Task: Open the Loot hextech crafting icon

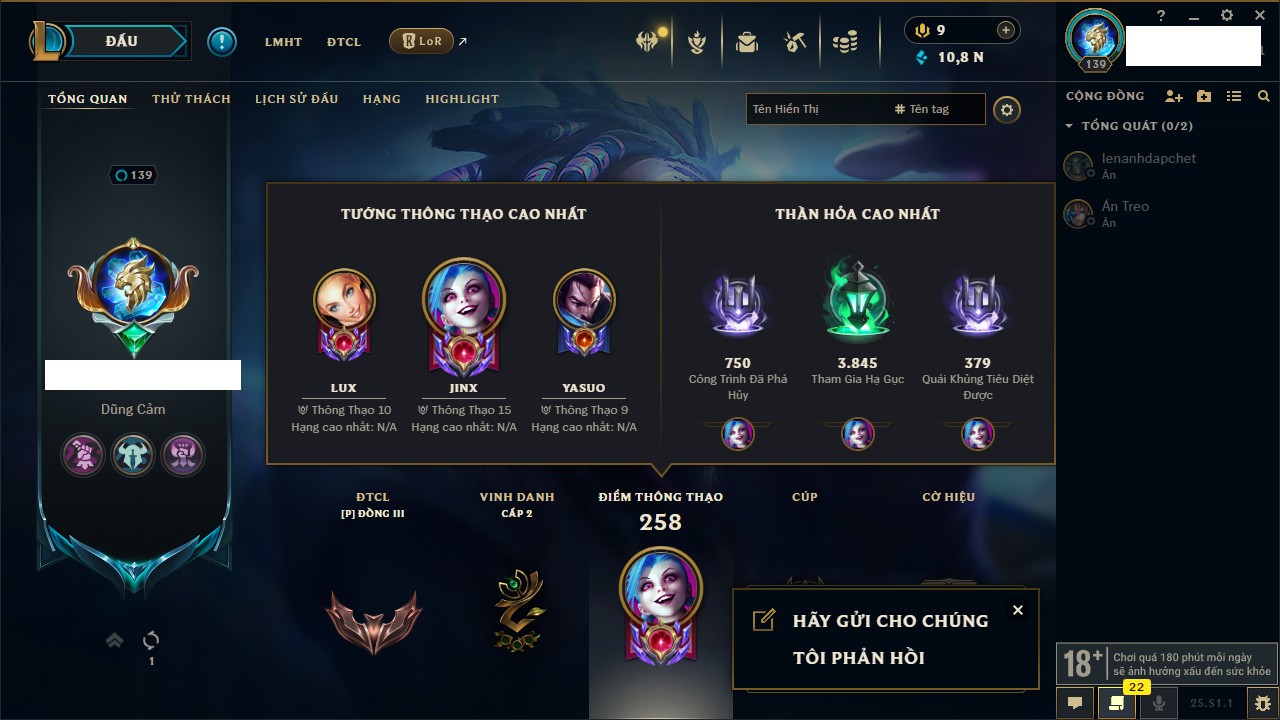Action: point(795,42)
